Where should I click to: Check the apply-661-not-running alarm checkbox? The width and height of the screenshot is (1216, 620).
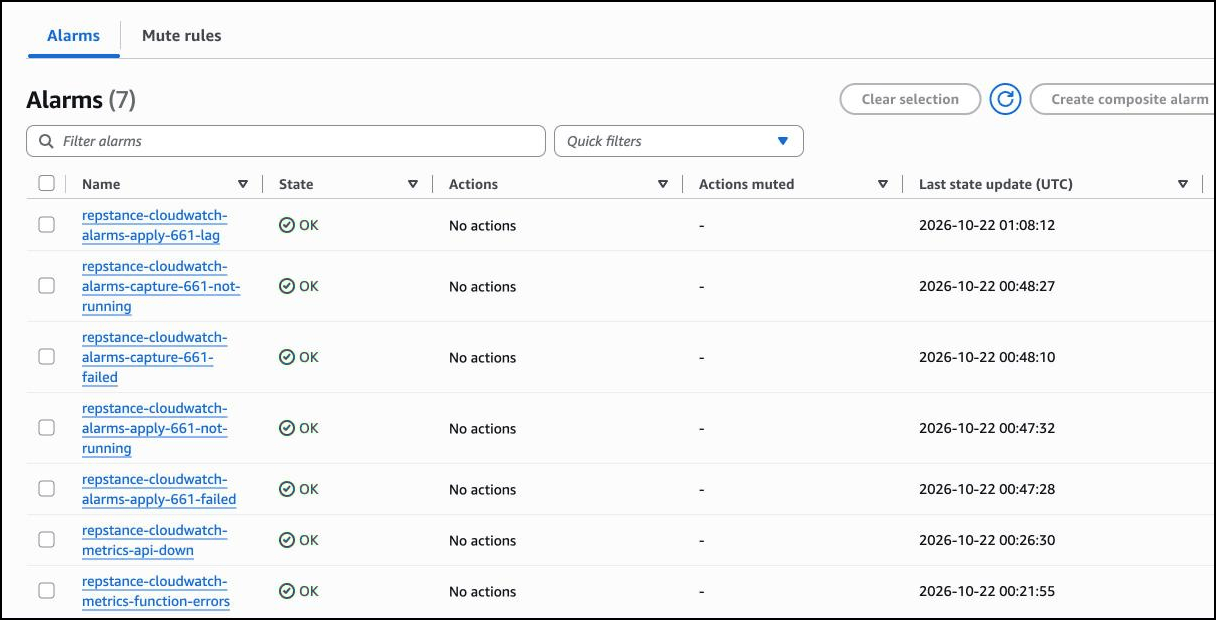coord(46,428)
